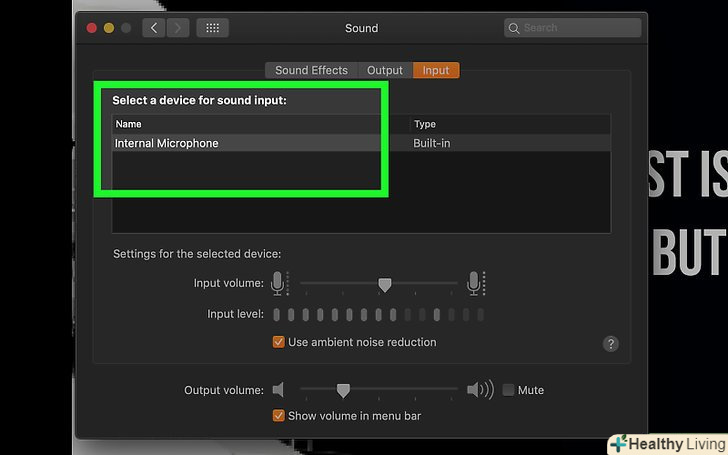Minimize the Sound window with yellow button
This screenshot has width=728, height=455.
(109, 28)
